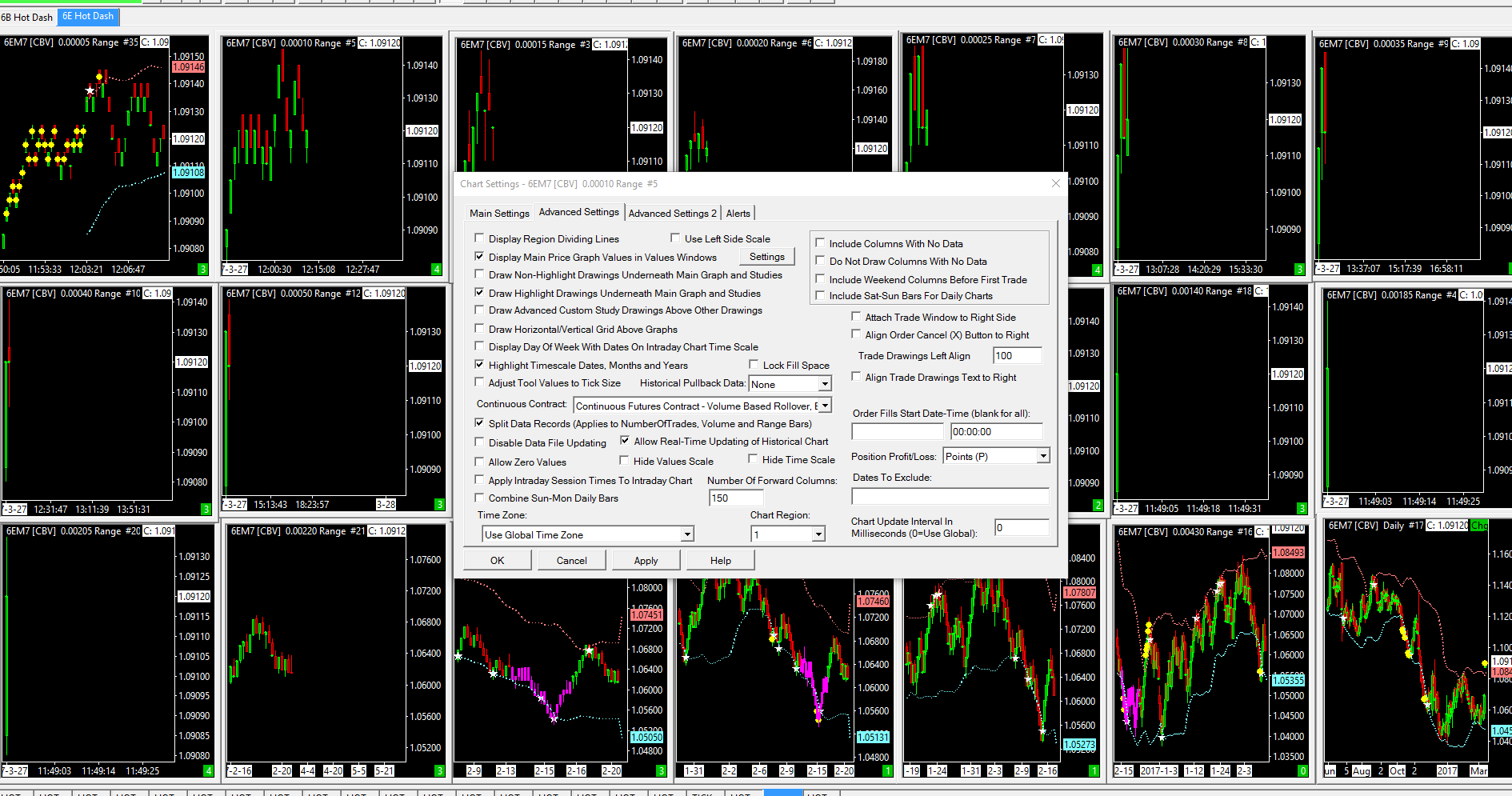This screenshot has height=796, width=1512.
Task: Enable Include Weekend Columns Before First Trade
Action: 820,279
